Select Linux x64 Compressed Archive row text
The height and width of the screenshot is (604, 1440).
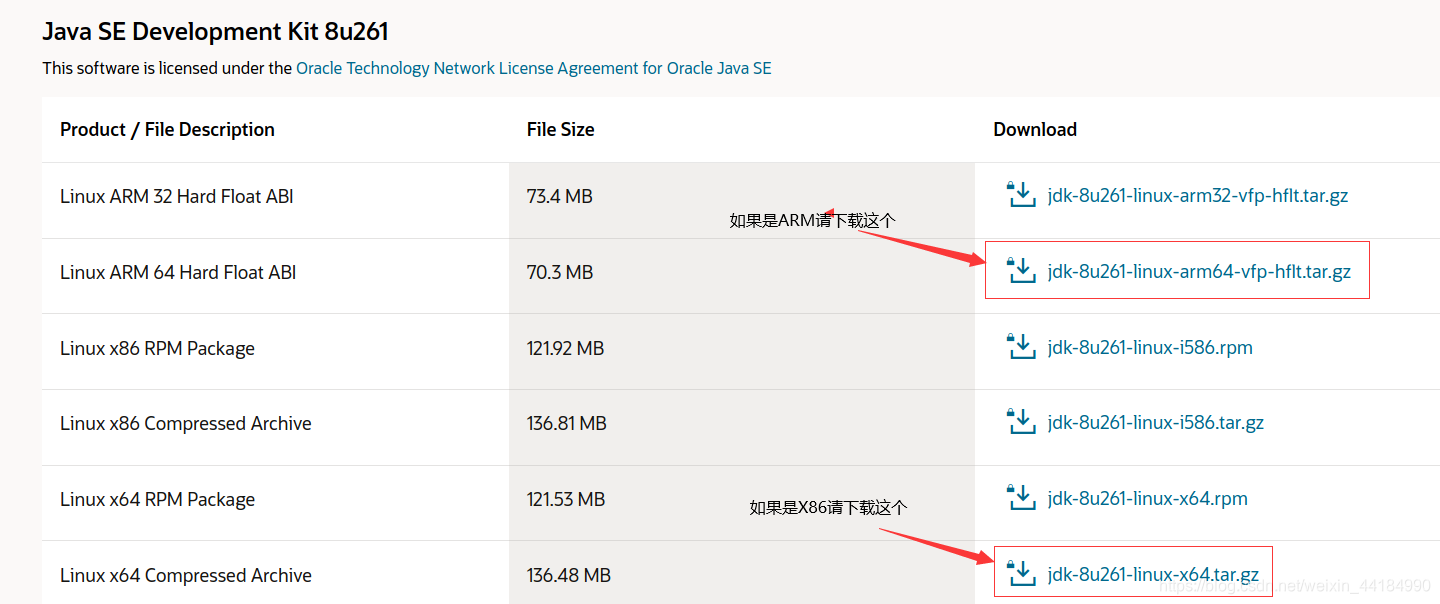(186, 575)
